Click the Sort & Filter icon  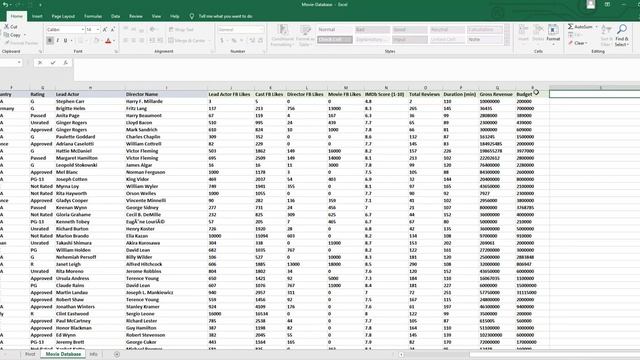[x=606, y=35]
